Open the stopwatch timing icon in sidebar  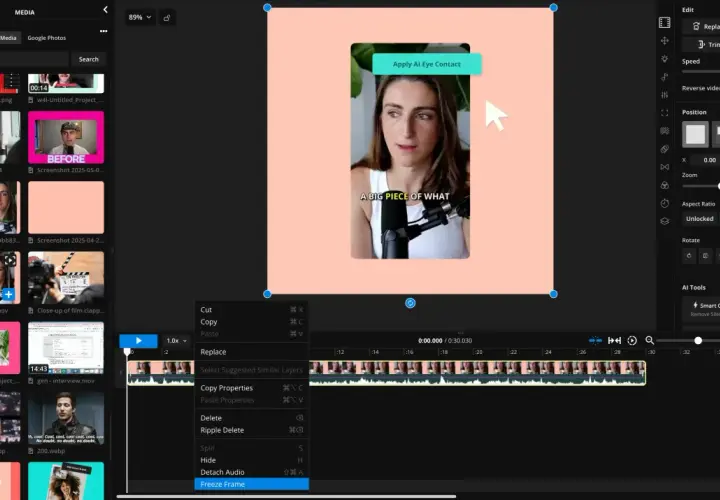point(664,203)
